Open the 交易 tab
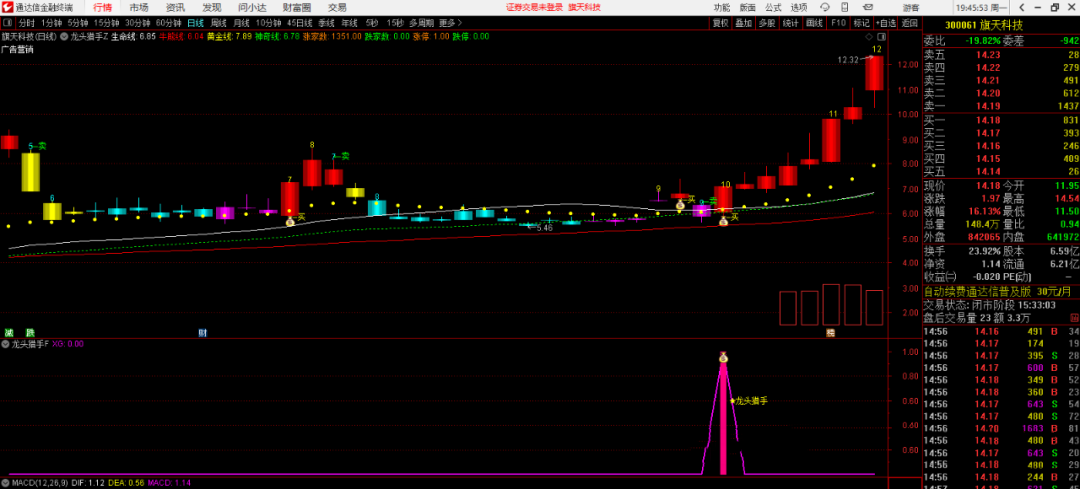 337,7
